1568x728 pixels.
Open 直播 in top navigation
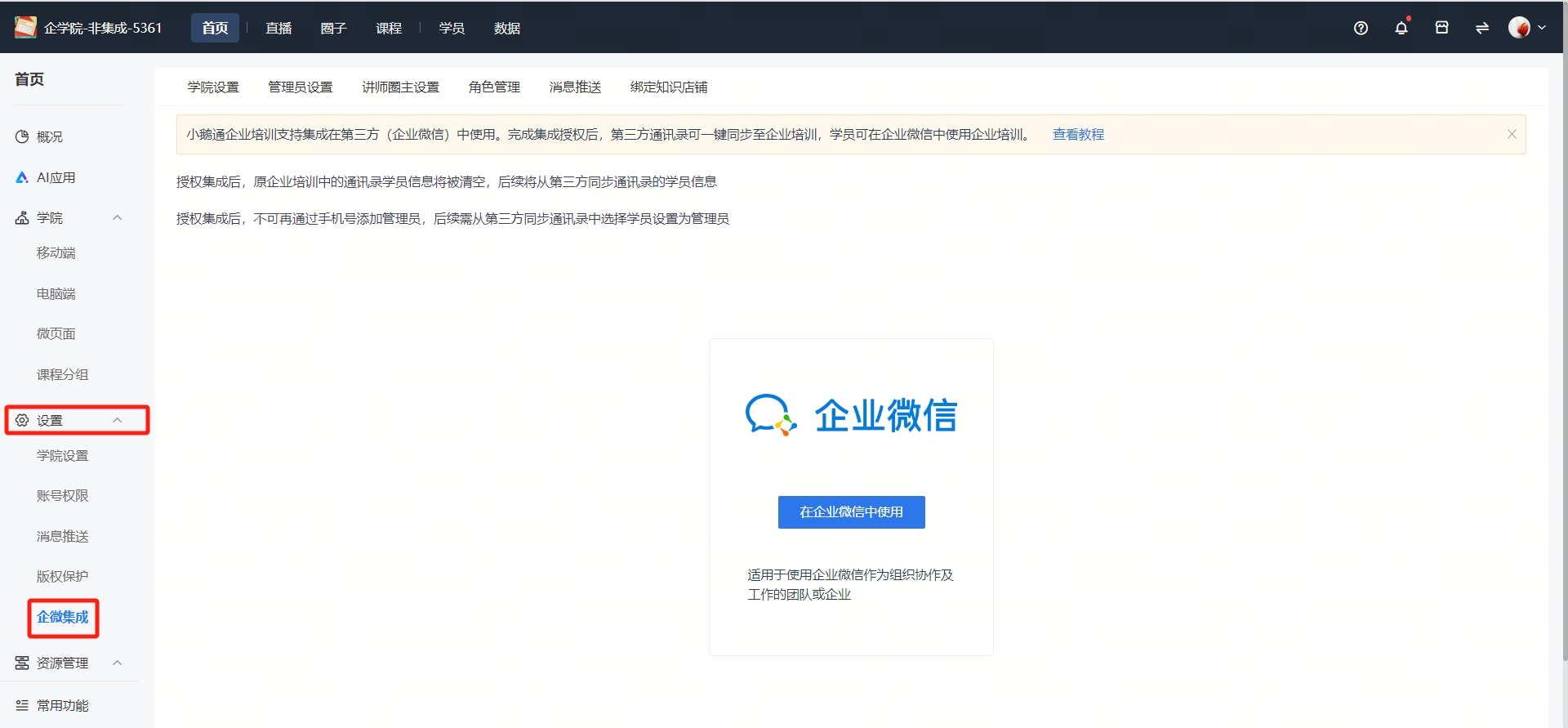(278, 28)
